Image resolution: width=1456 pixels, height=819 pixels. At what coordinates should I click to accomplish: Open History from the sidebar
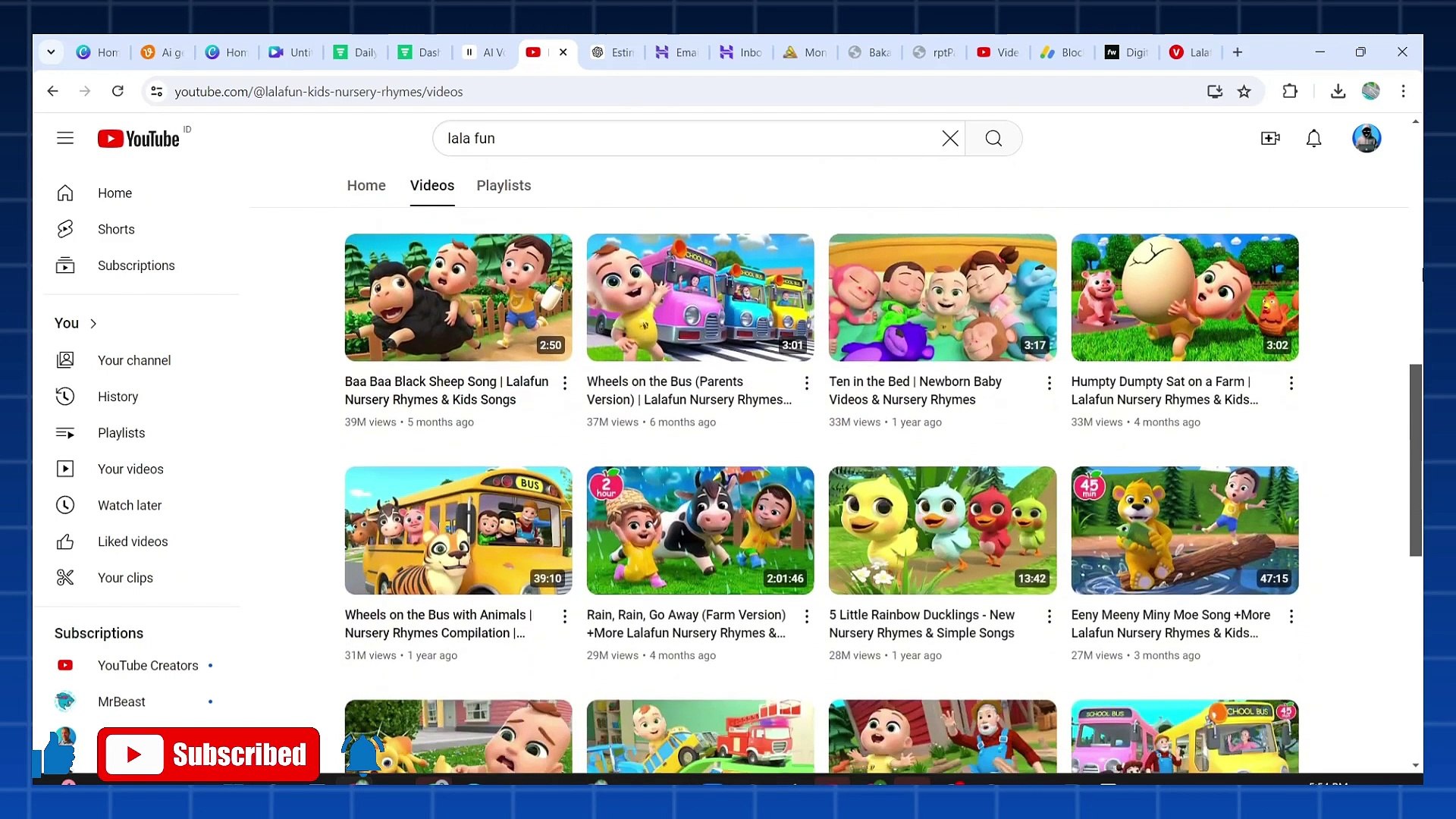118,397
